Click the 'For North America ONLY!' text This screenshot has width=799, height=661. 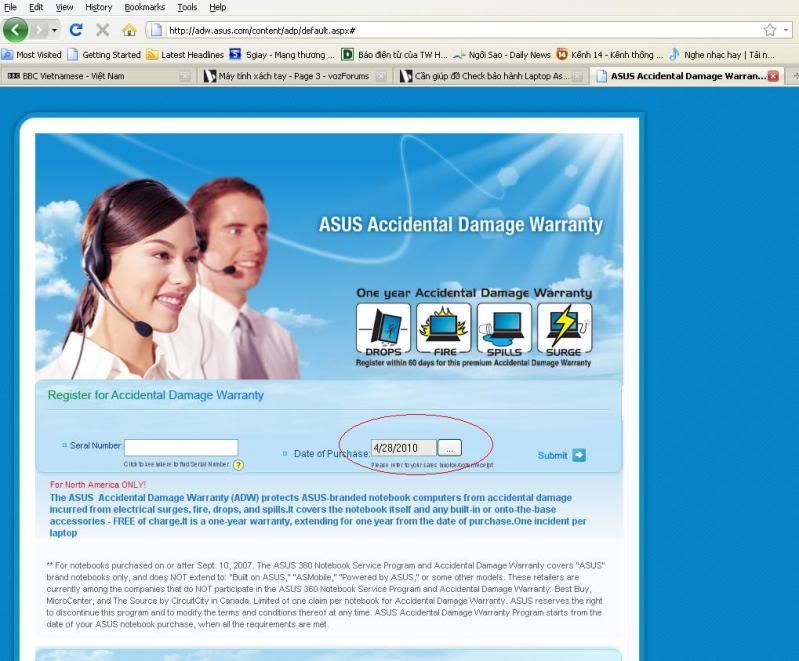[x=98, y=485]
